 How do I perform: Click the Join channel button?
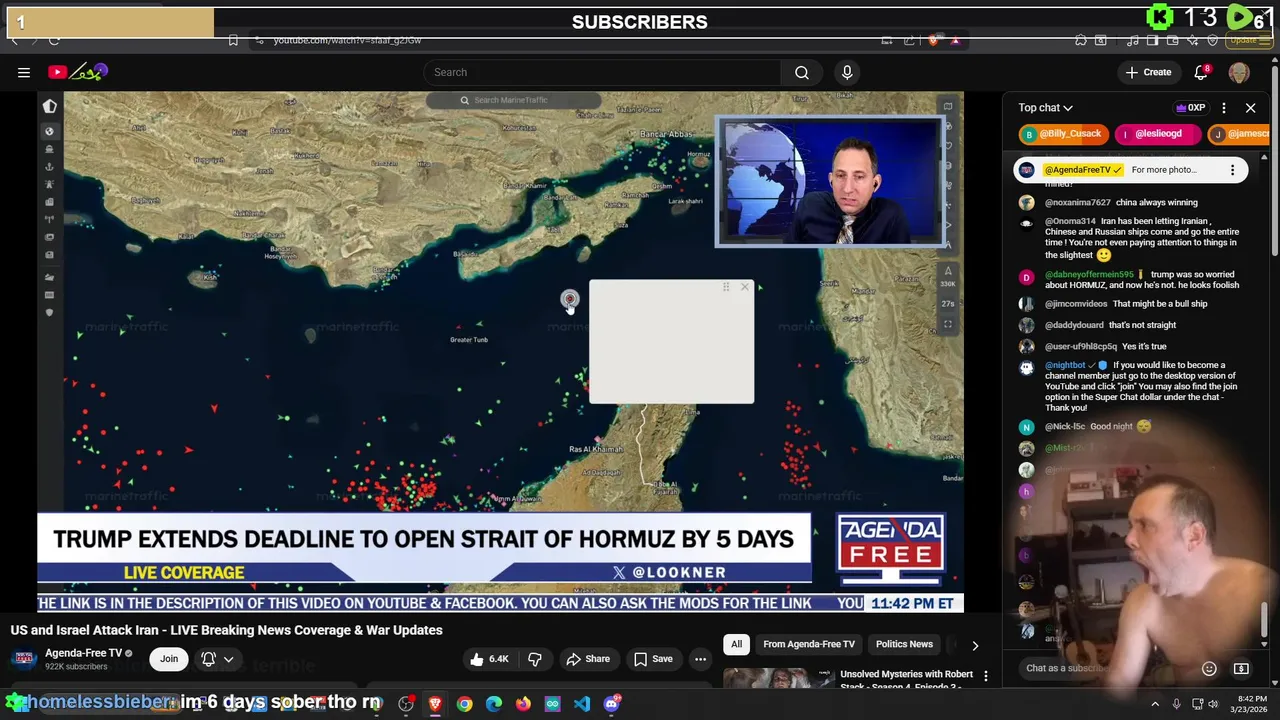[169, 659]
